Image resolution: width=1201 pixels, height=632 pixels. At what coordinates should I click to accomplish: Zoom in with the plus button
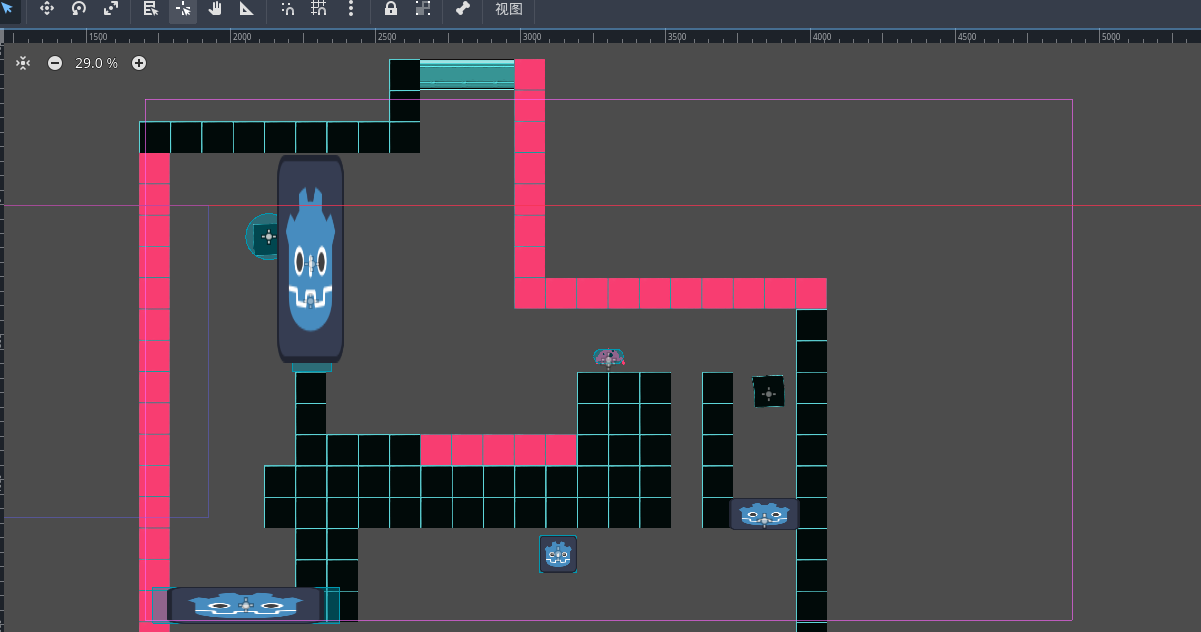point(139,63)
